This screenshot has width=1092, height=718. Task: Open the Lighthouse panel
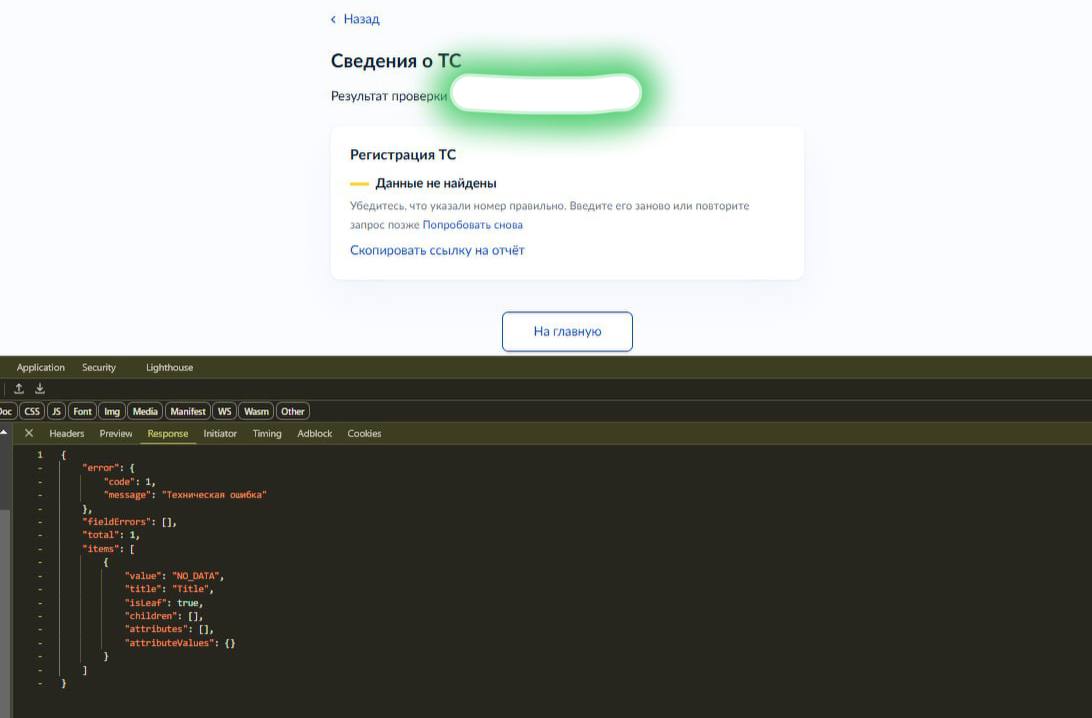tap(169, 367)
